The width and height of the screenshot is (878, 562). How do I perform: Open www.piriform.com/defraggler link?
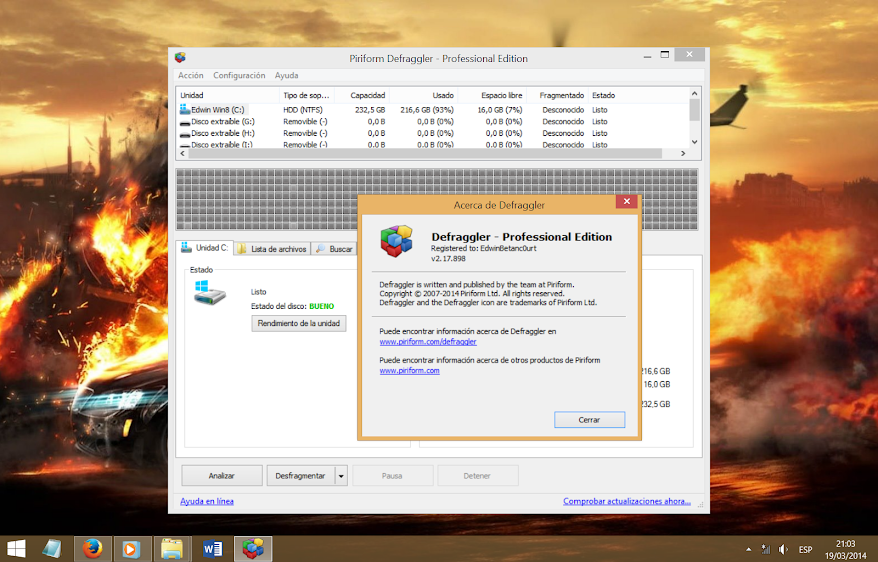(428, 341)
